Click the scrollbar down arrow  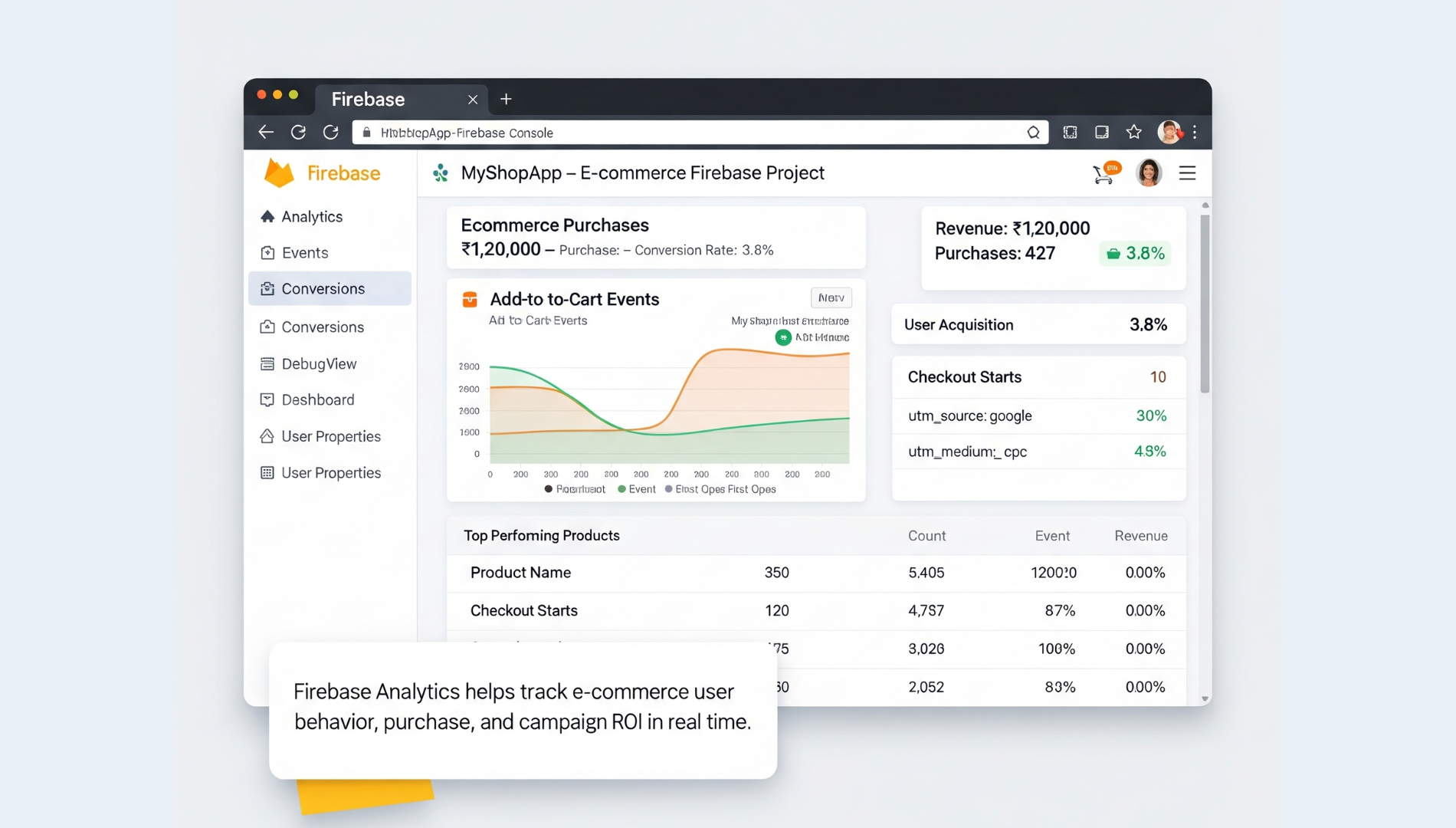(x=1205, y=698)
